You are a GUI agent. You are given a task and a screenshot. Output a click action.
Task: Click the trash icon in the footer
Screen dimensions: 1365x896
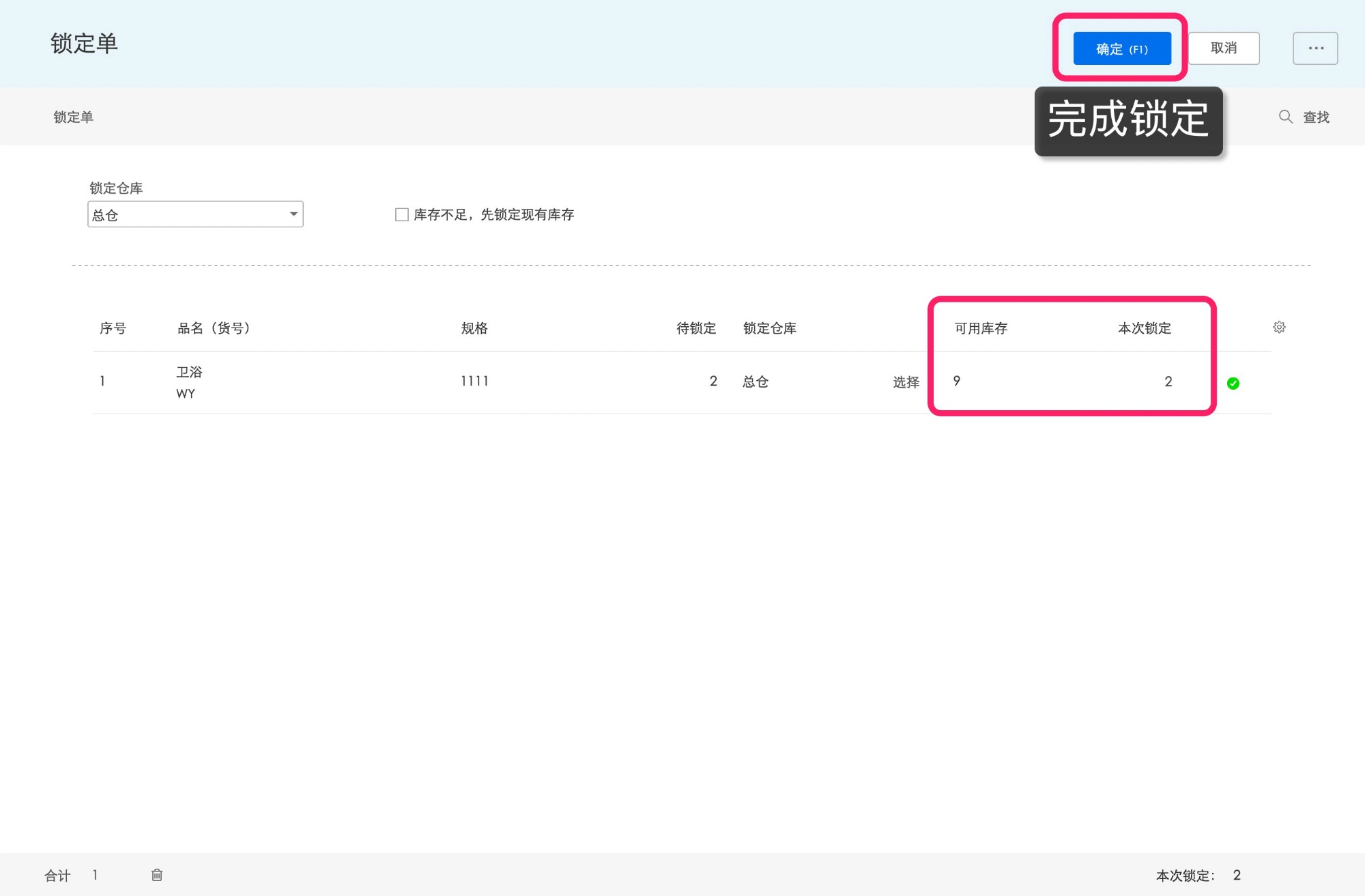(157, 875)
